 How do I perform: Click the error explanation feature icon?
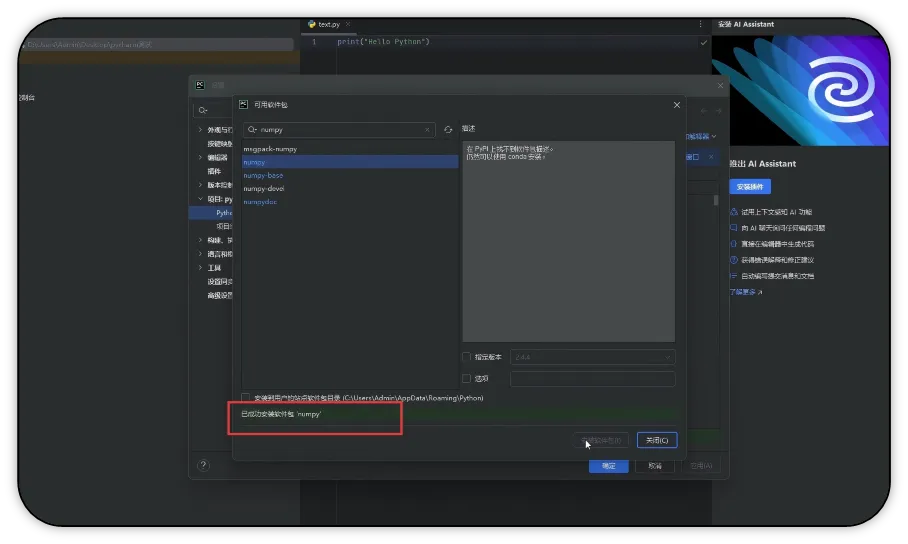[734, 260]
